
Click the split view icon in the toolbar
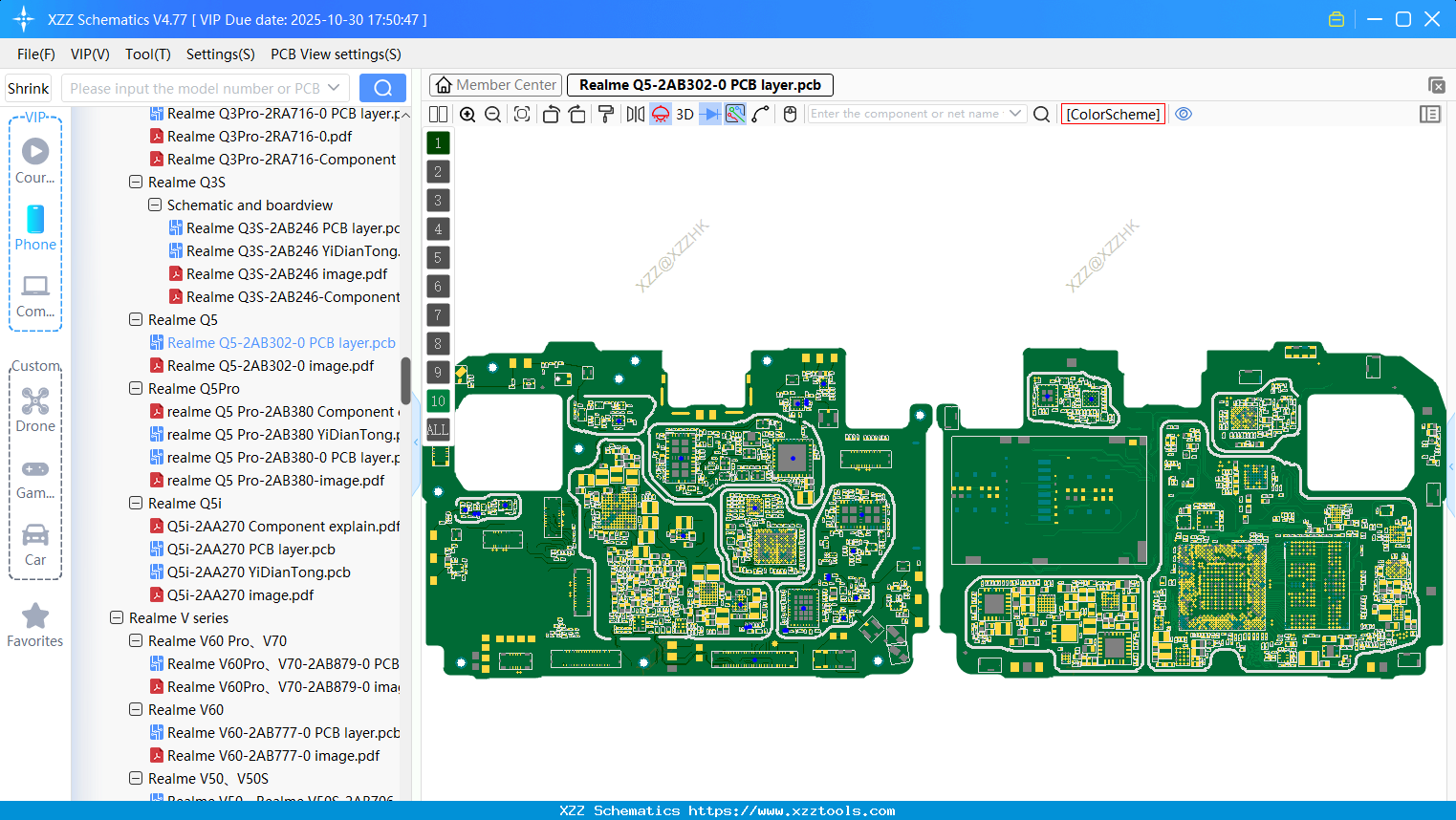click(x=438, y=114)
